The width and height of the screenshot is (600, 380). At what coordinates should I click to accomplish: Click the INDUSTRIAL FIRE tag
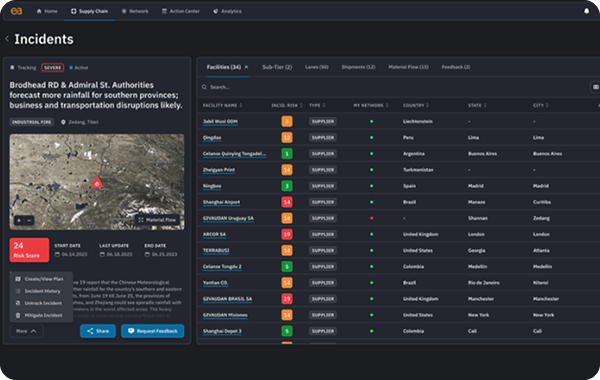tap(31, 122)
